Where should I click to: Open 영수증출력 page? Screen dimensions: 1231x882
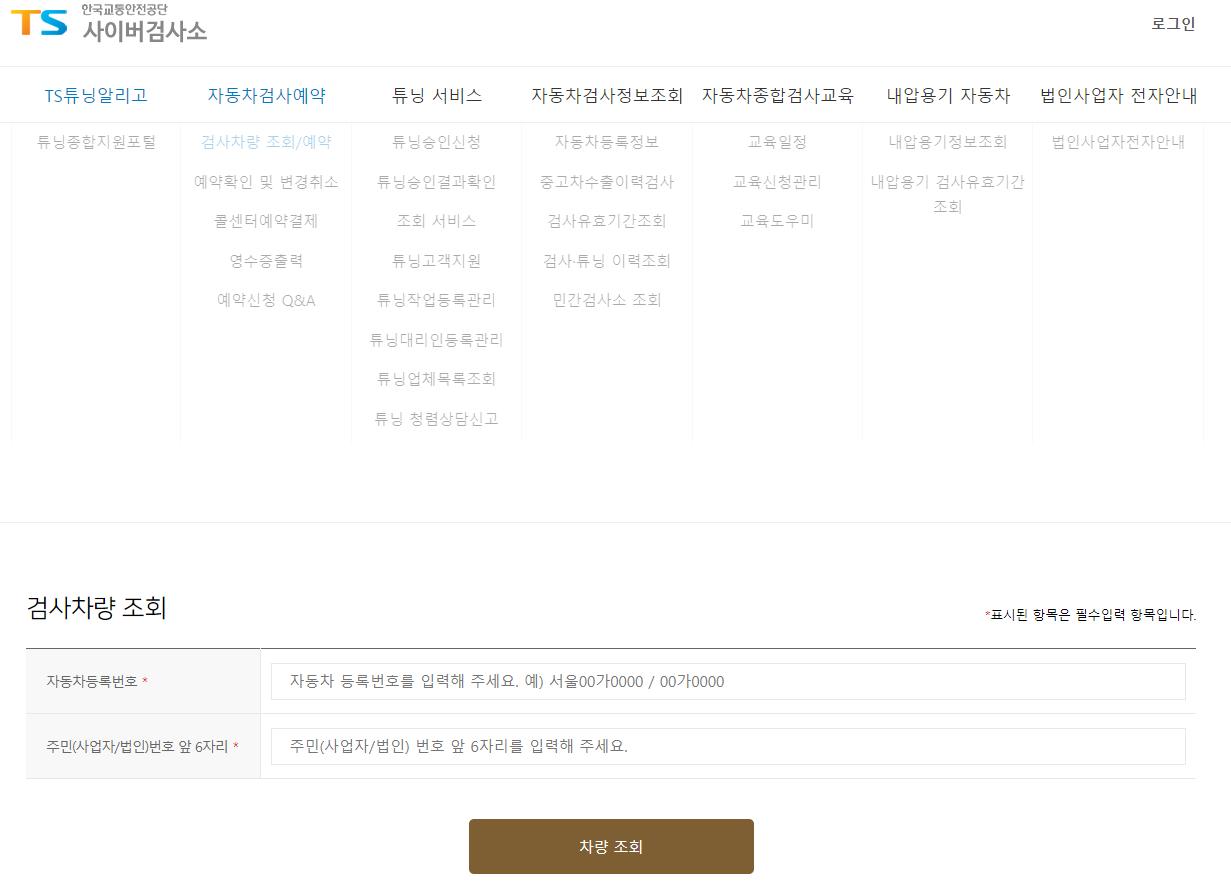(265, 260)
